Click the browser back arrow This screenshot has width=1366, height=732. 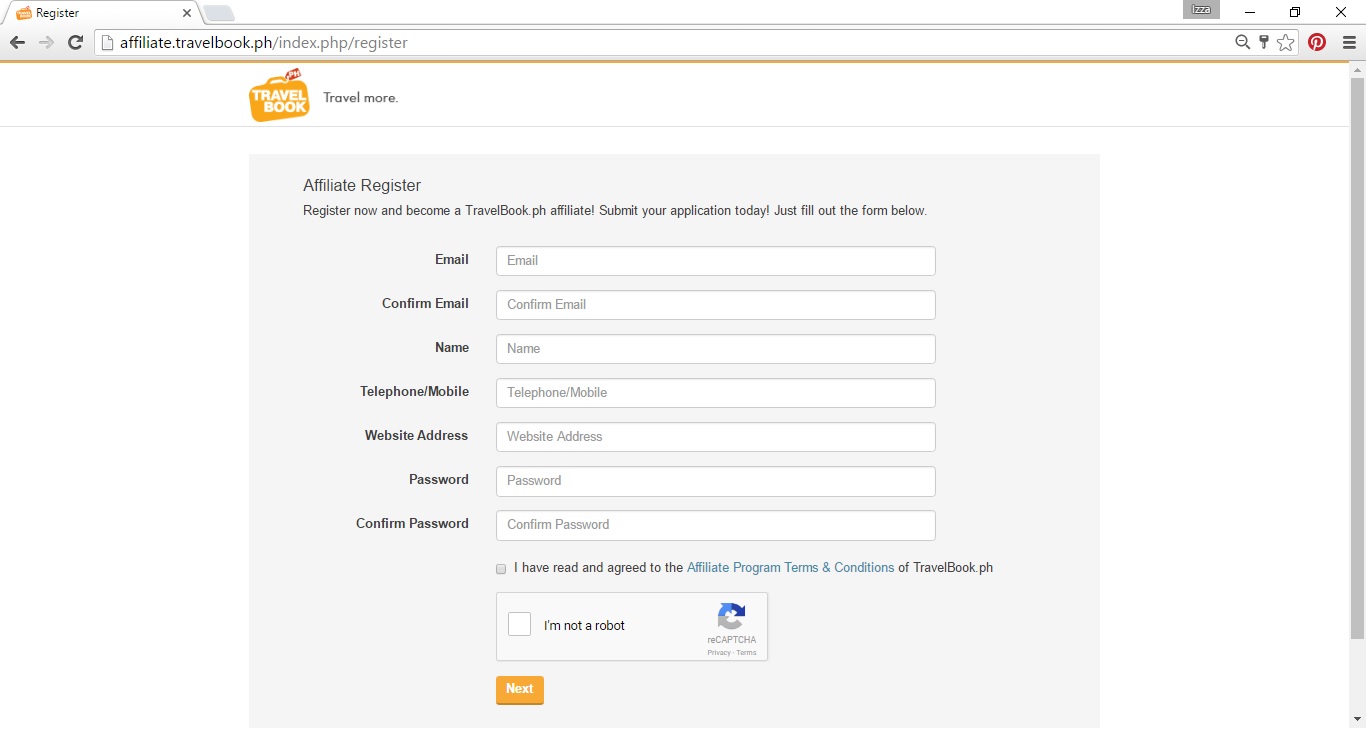[17, 43]
